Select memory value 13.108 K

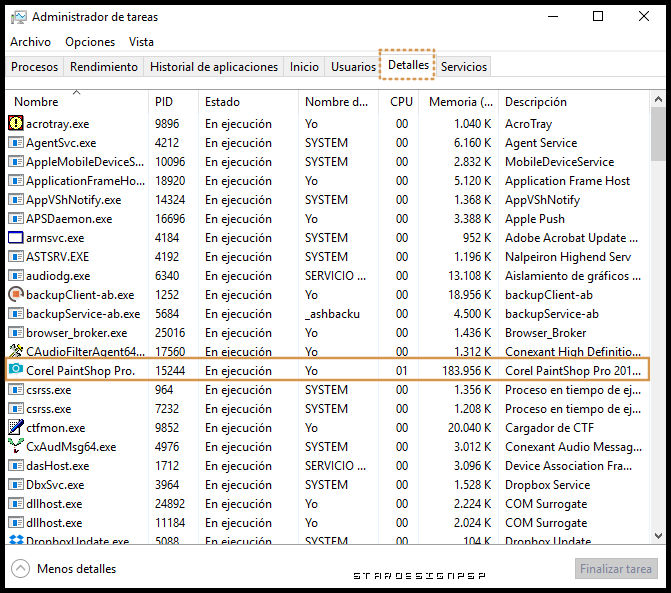(x=469, y=276)
